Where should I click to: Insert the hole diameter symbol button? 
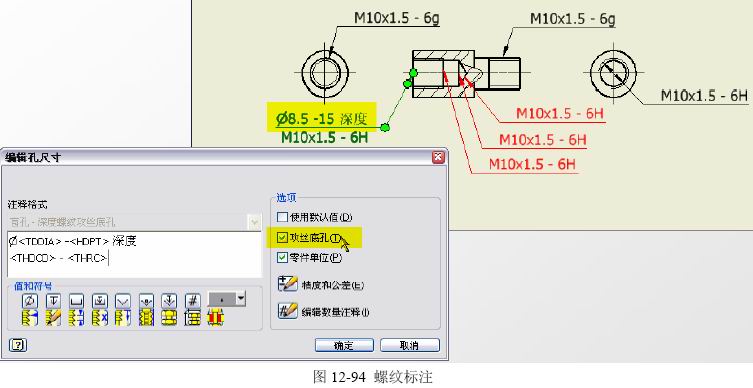point(30,301)
